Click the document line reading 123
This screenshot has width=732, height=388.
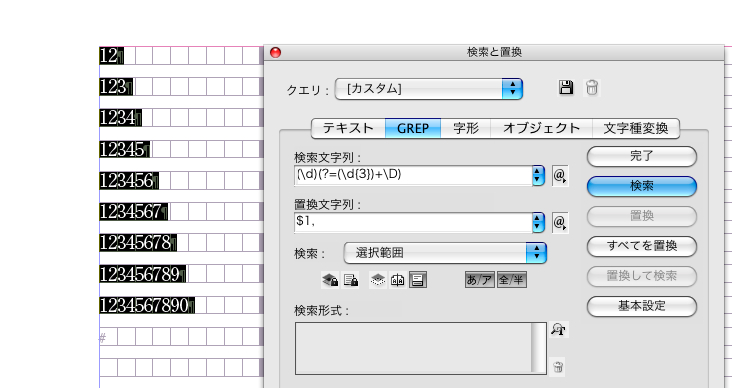pos(116,87)
